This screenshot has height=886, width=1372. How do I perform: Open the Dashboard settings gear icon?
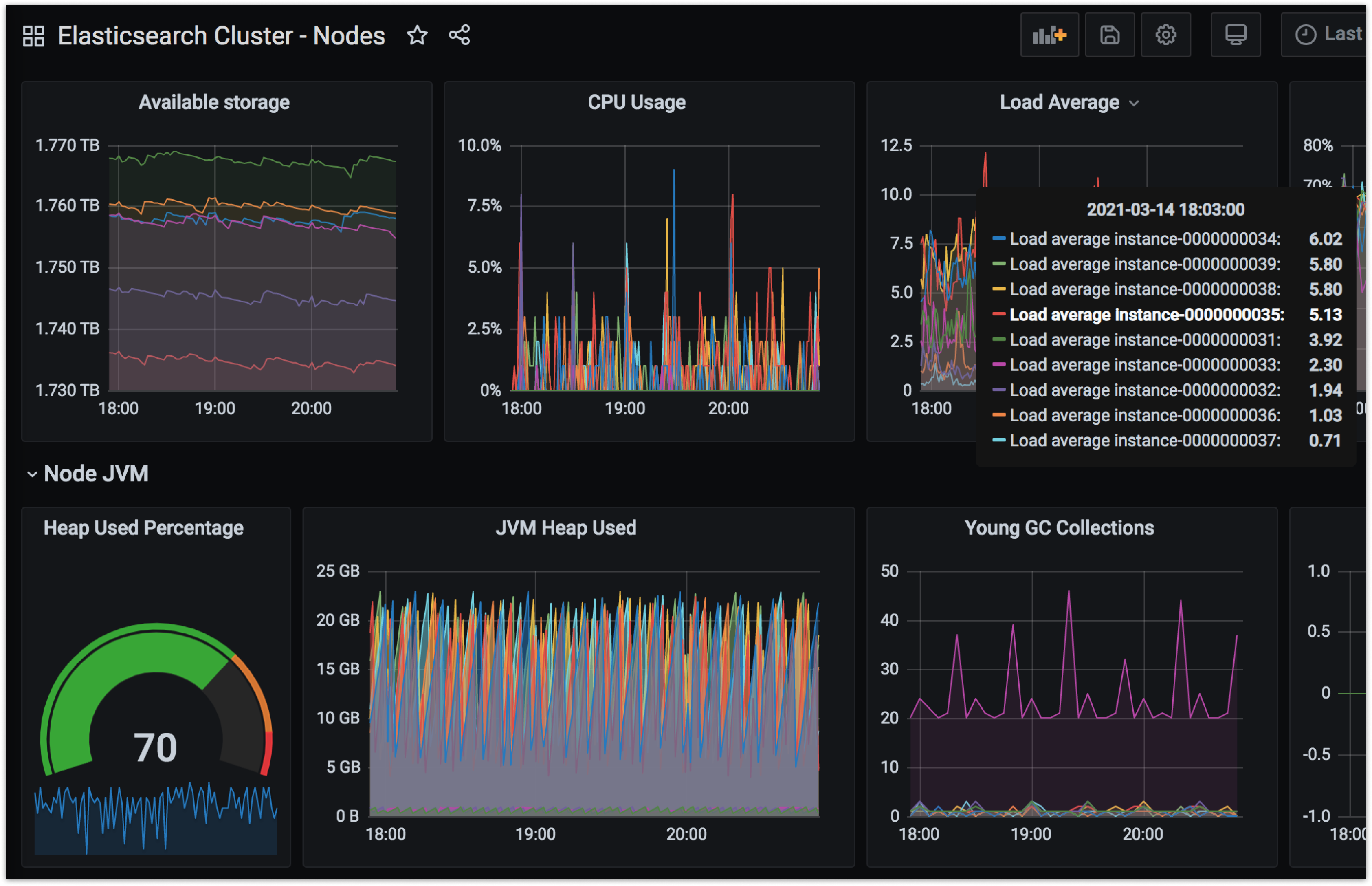click(1163, 36)
